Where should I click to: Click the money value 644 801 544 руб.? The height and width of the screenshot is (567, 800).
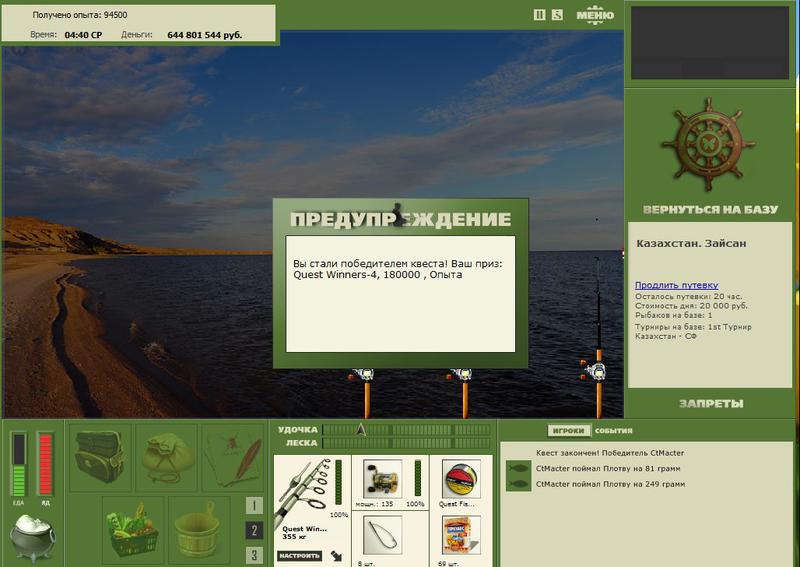[x=205, y=35]
